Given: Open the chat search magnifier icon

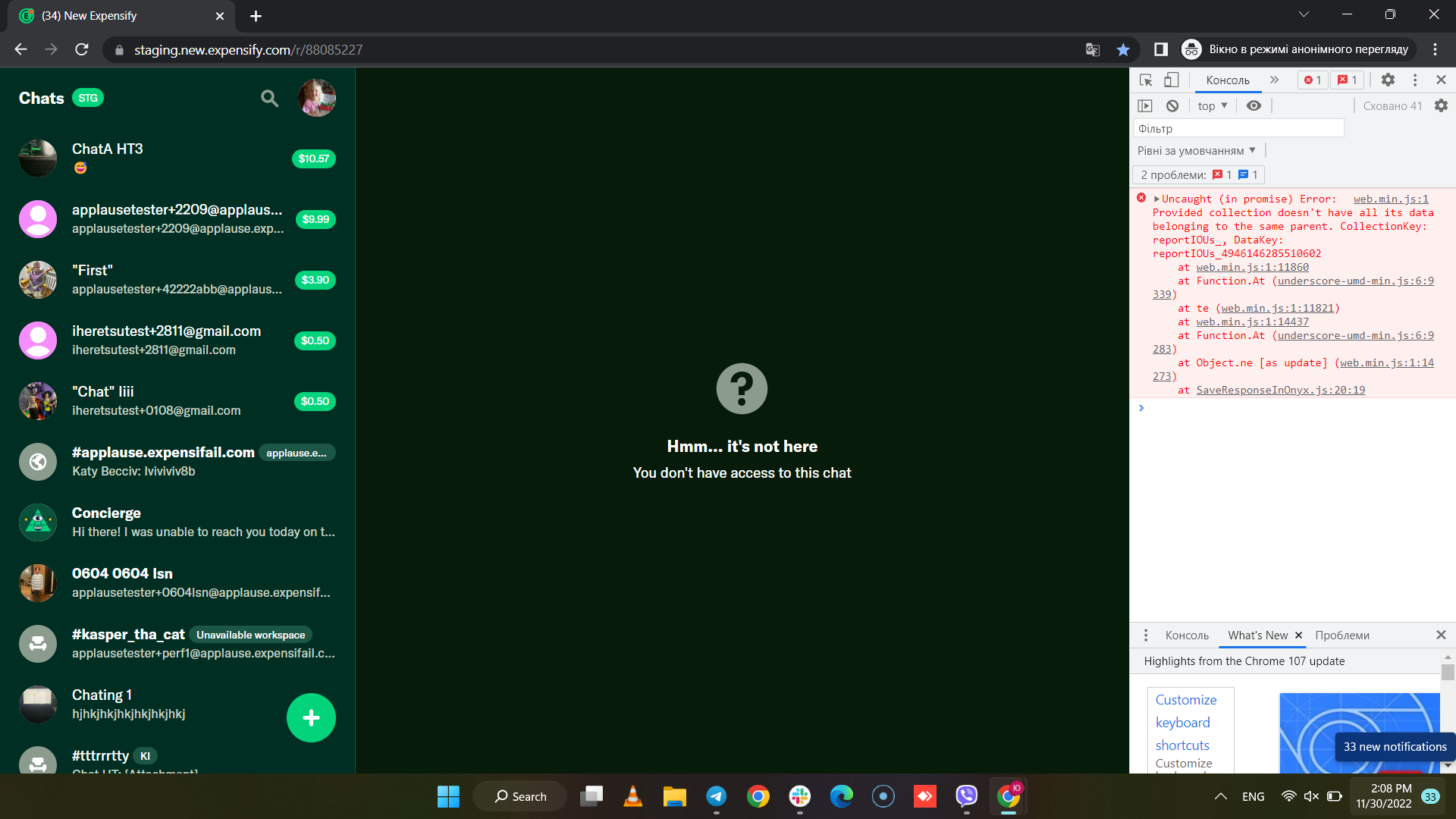Looking at the screenshot, I should [269, 99].
